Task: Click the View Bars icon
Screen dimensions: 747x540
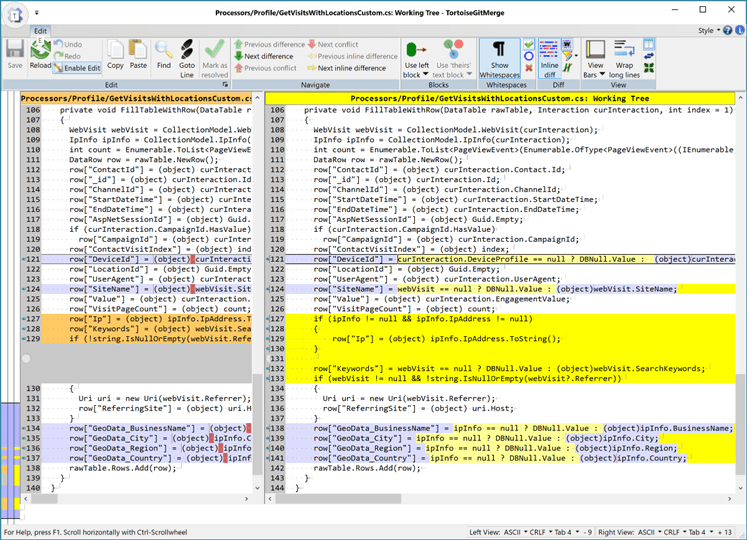Action: click(595, 50)
